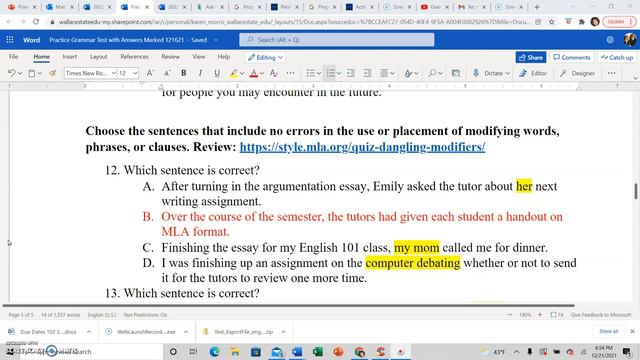640x360 pixels.
Task: Switch to the View tab
Action: (199, 57)
